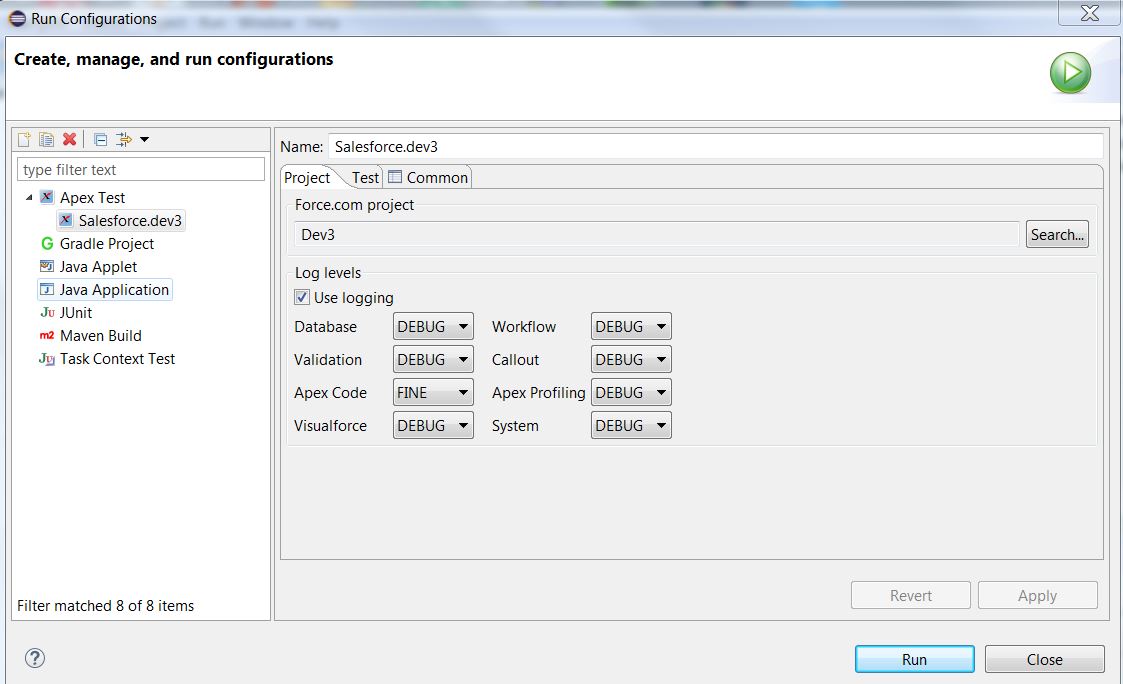Click the Gradle Project icon

(47, 244)
